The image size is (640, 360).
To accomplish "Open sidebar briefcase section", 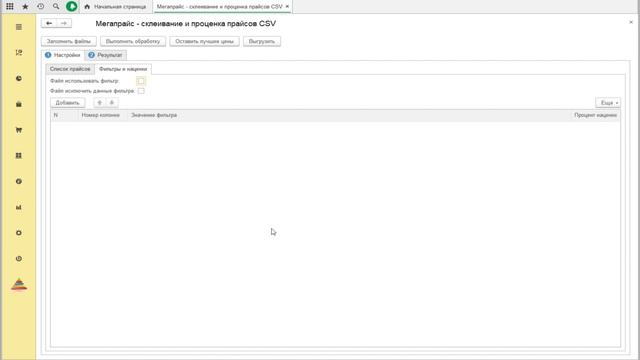I will click(x=19, y=104).
